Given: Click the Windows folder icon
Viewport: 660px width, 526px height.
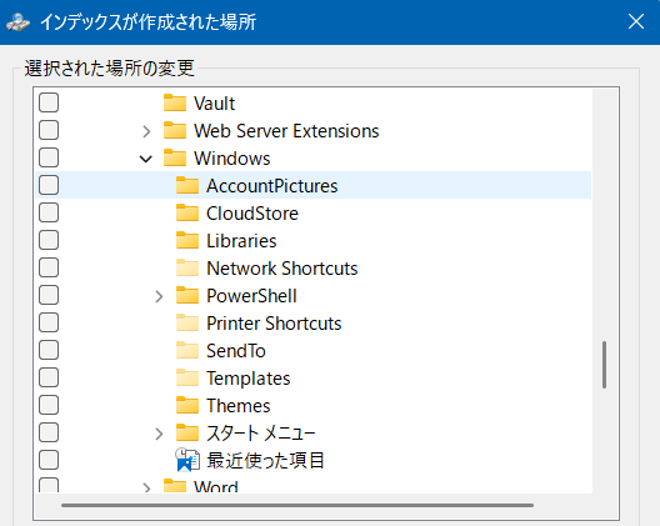Looking at the screenshot, I should coord(175,158).
